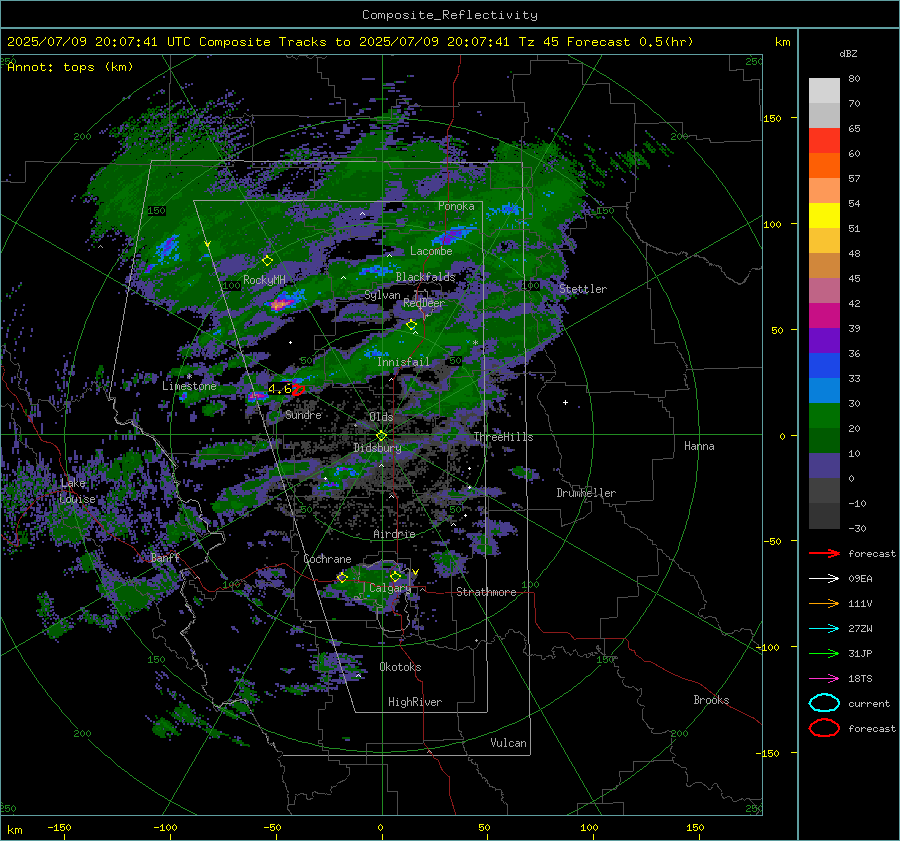Click the Vulcan town label

[508, 743]
